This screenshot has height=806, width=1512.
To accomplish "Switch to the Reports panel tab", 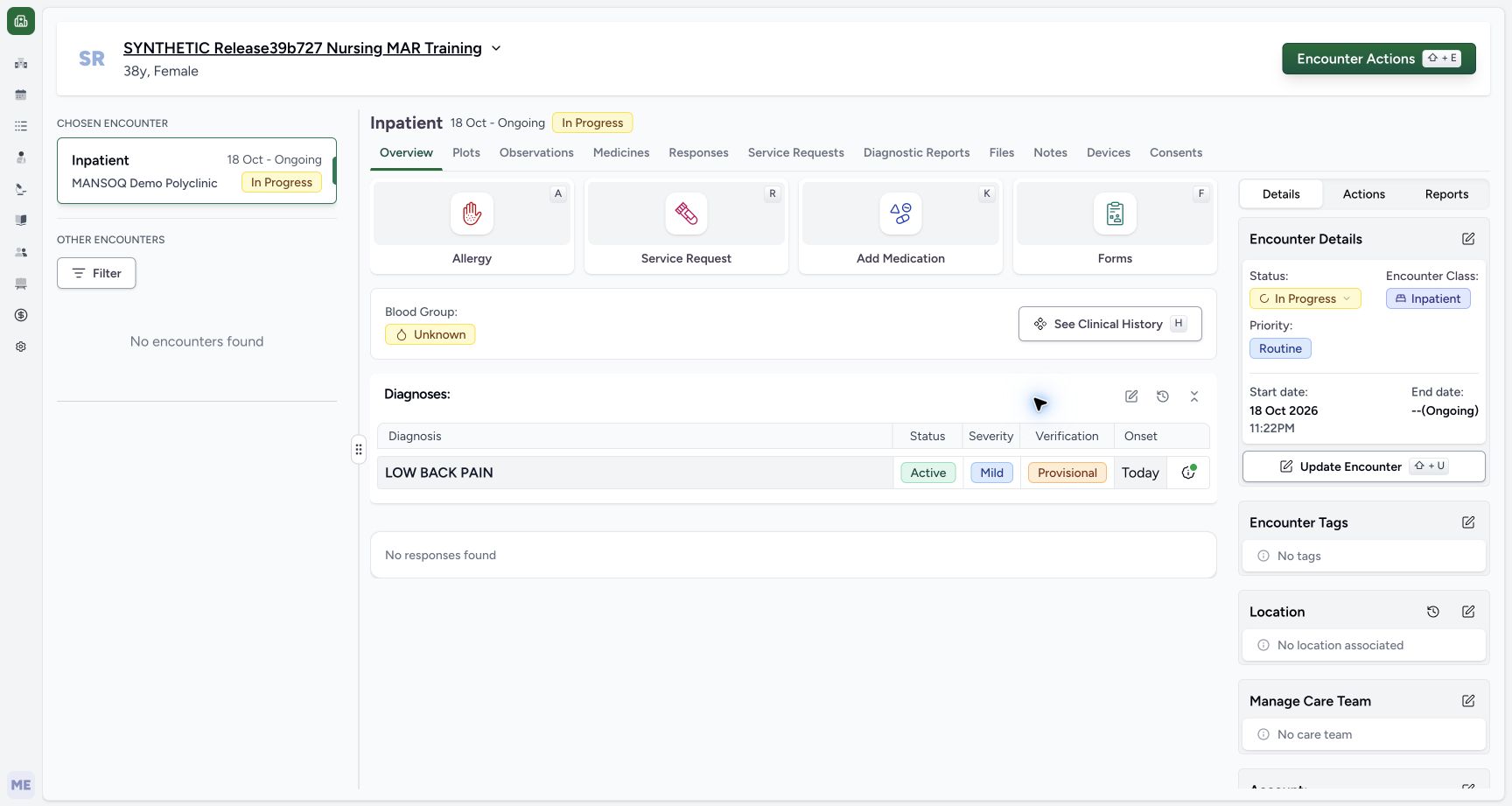I will (x=1446, y=194).
